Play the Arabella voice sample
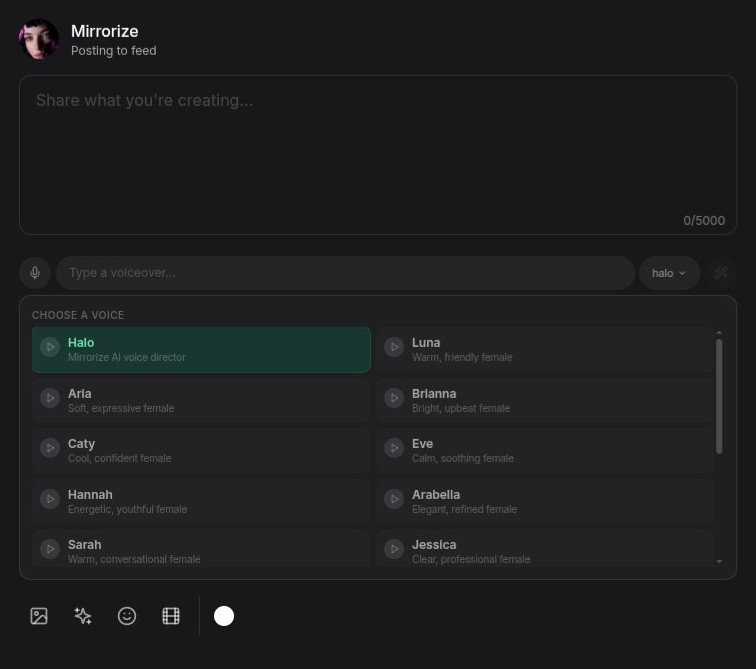 click(x=394, y=499)
